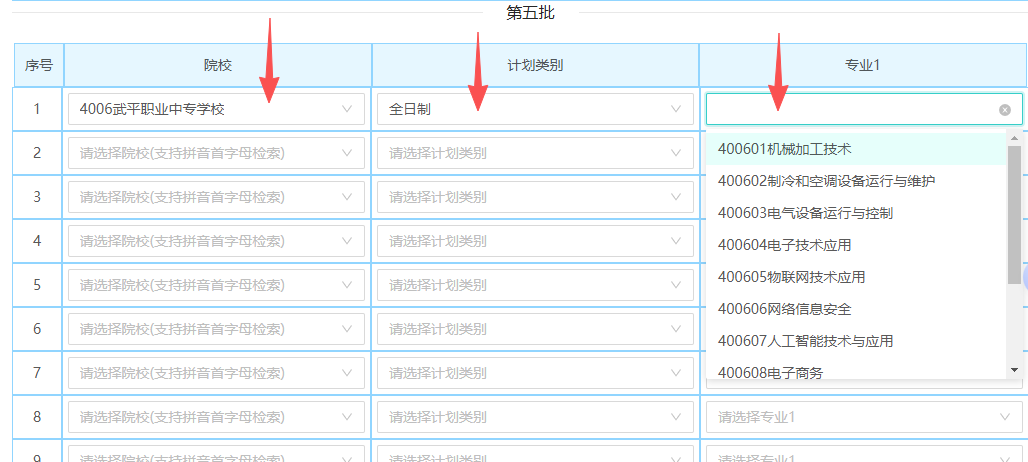Choose 400606网络信息安全 option
Viewport: 1028px width, 462px height.
click(x=856, y=309)
